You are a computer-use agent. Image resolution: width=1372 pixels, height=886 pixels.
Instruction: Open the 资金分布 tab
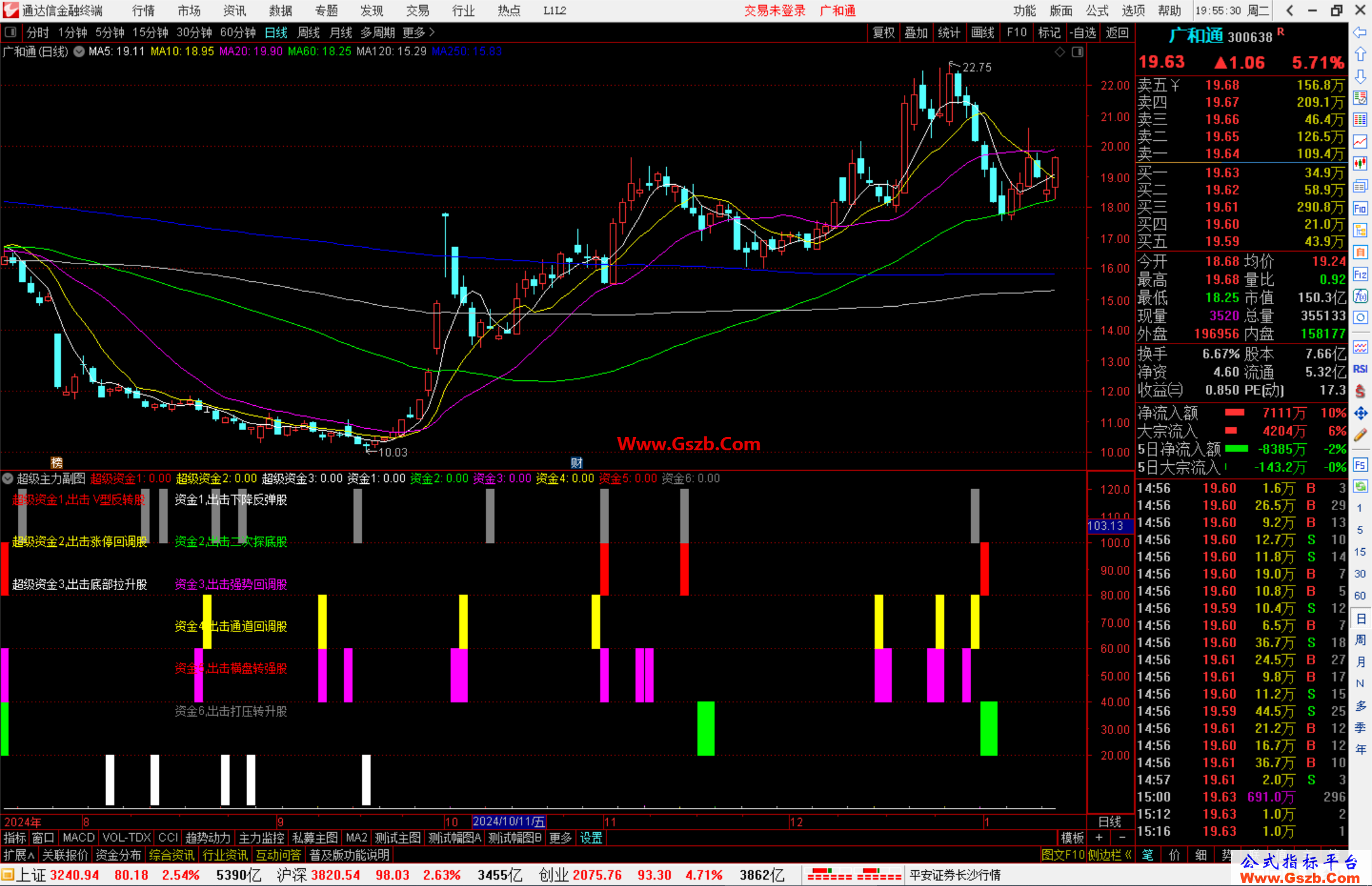point(118,855)
